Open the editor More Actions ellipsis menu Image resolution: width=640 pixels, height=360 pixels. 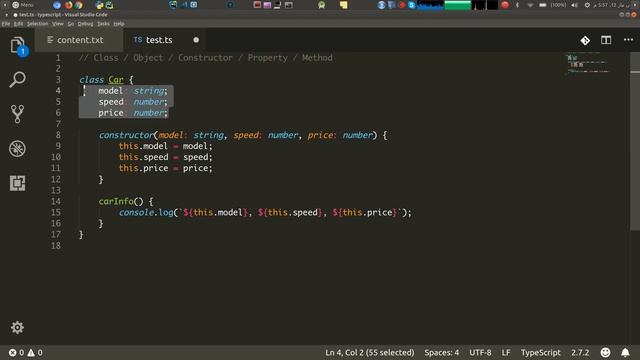628,40
